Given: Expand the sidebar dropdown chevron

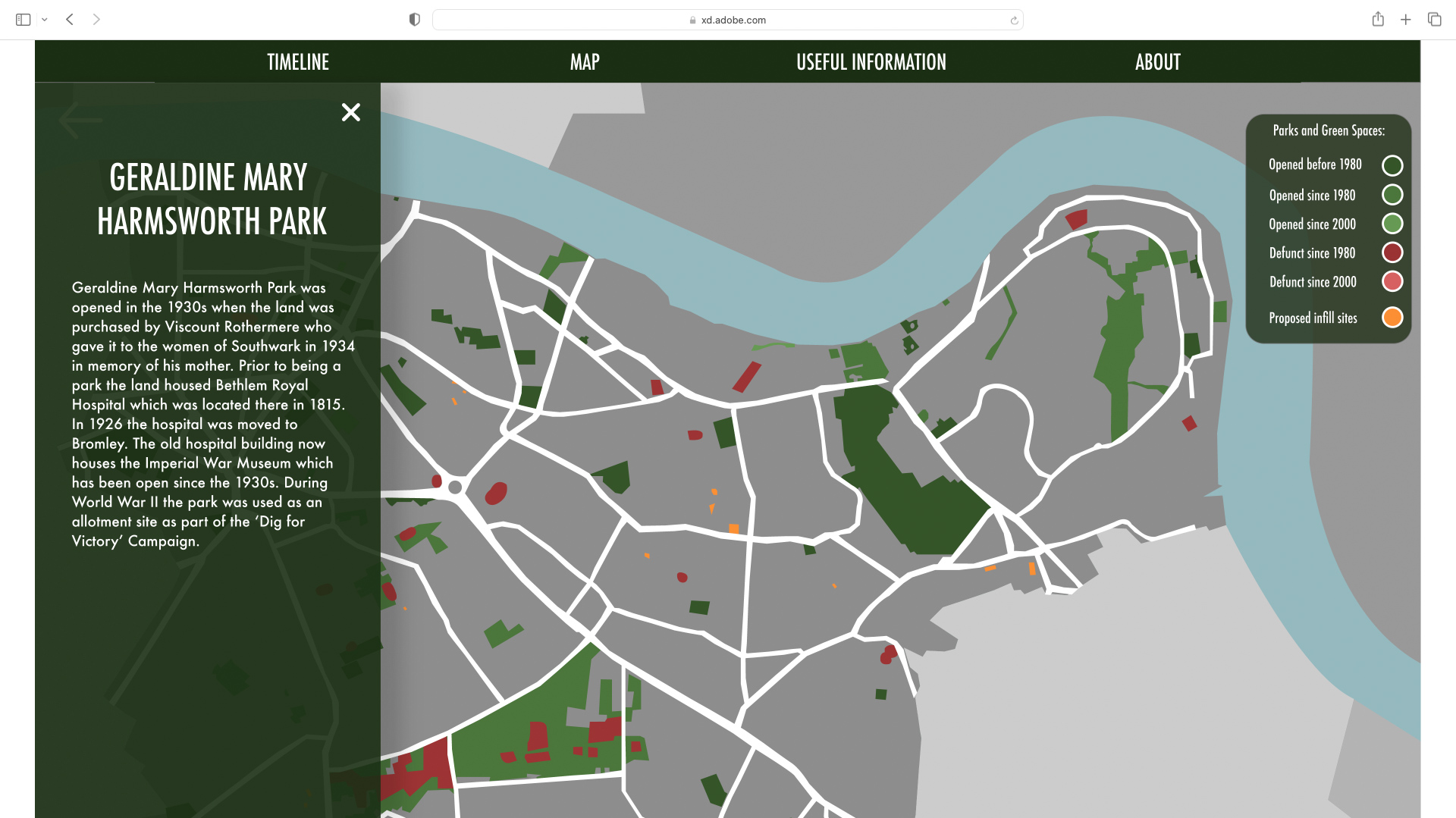Looking at the screenshot, I should (45, 20).
